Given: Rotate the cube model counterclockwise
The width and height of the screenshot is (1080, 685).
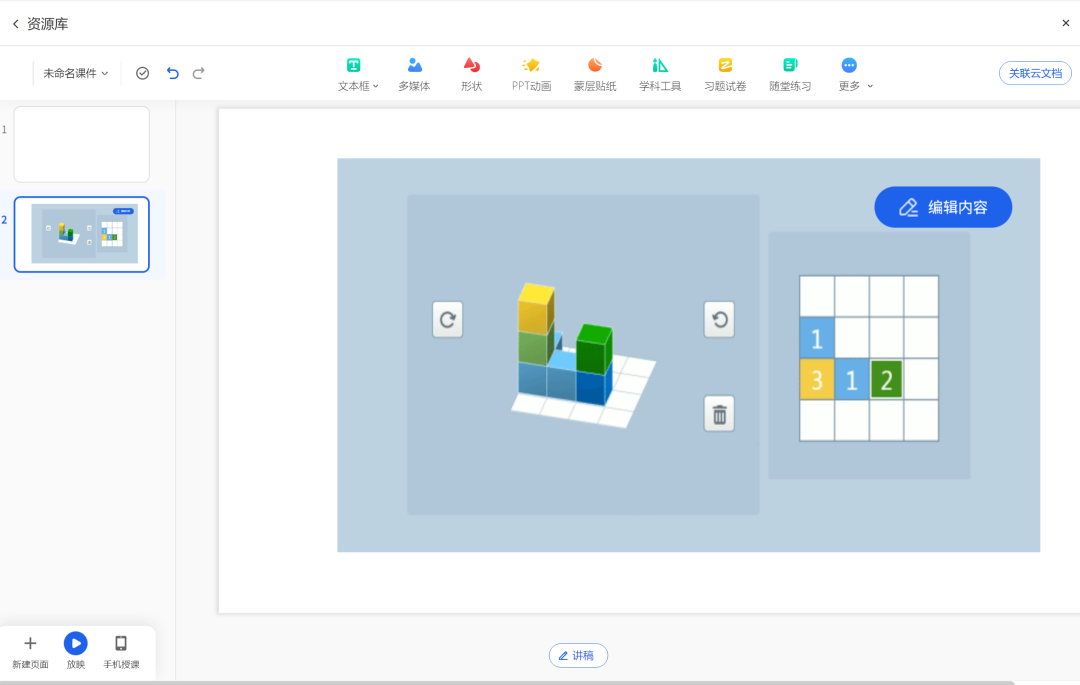Looking at the screenshot, I should [x=719, y=320].
